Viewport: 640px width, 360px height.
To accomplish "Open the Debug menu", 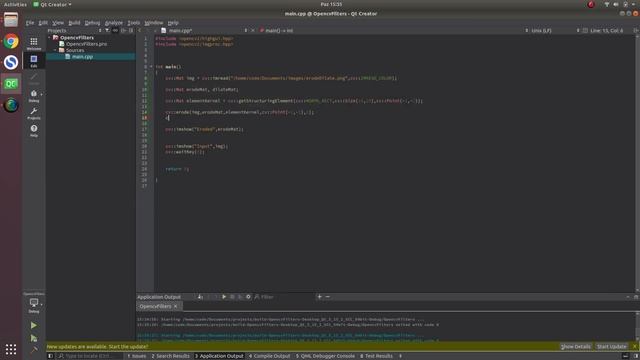I will [x=92, y=23].
